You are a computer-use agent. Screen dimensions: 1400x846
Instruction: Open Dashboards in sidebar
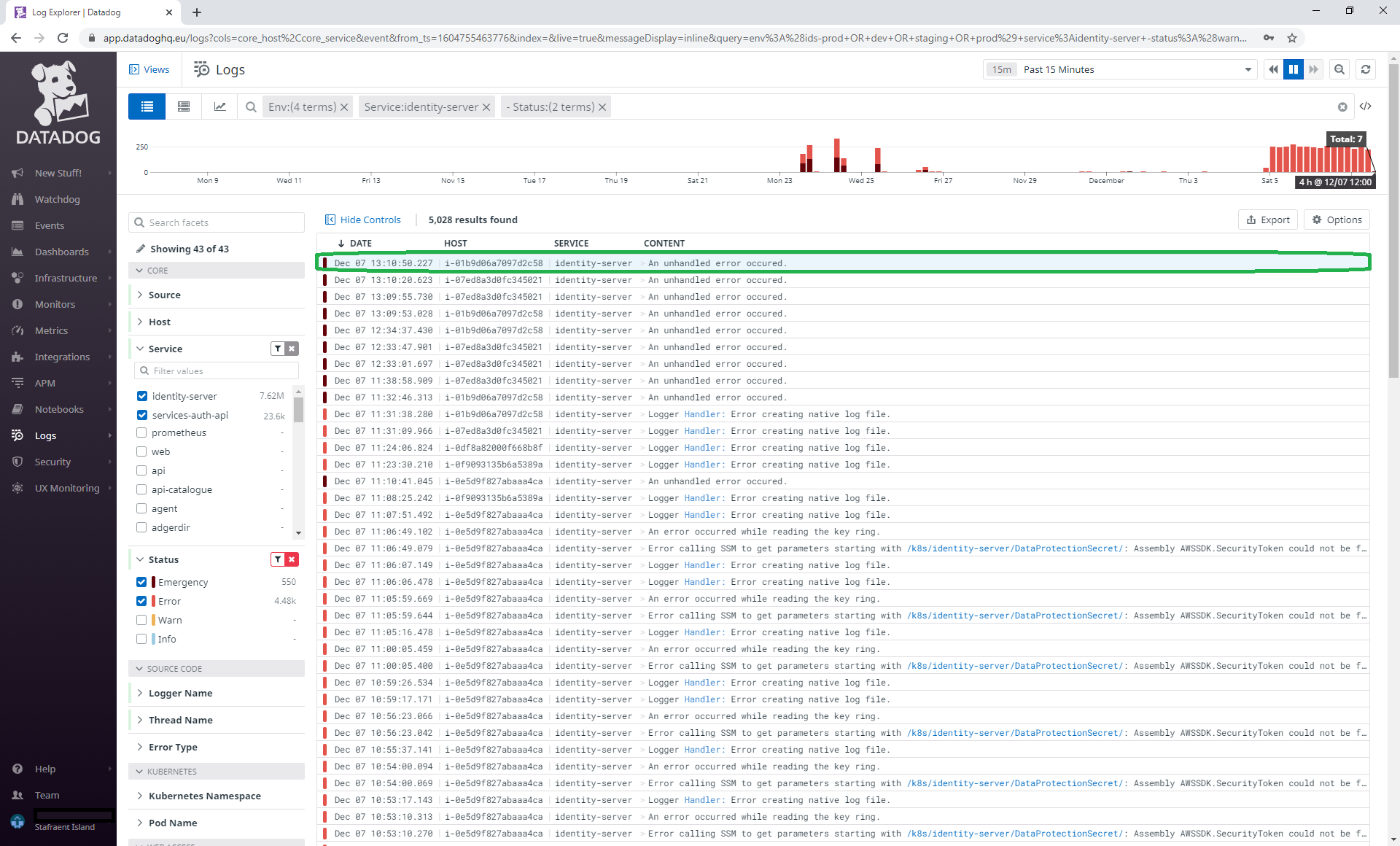[x=58, y=252]
